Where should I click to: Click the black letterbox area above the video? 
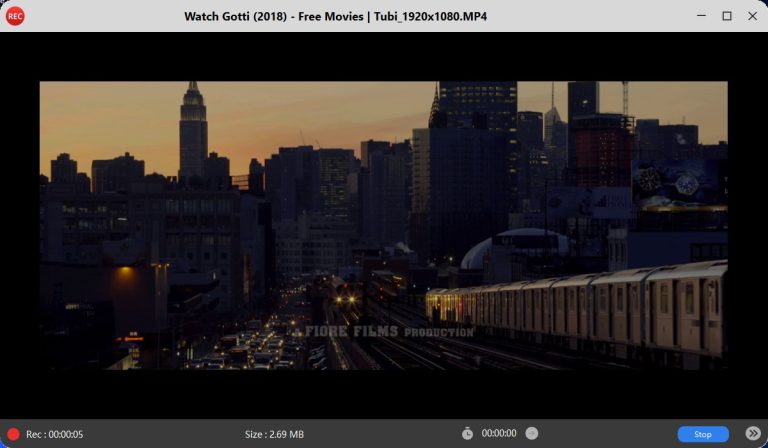[384, 56]
